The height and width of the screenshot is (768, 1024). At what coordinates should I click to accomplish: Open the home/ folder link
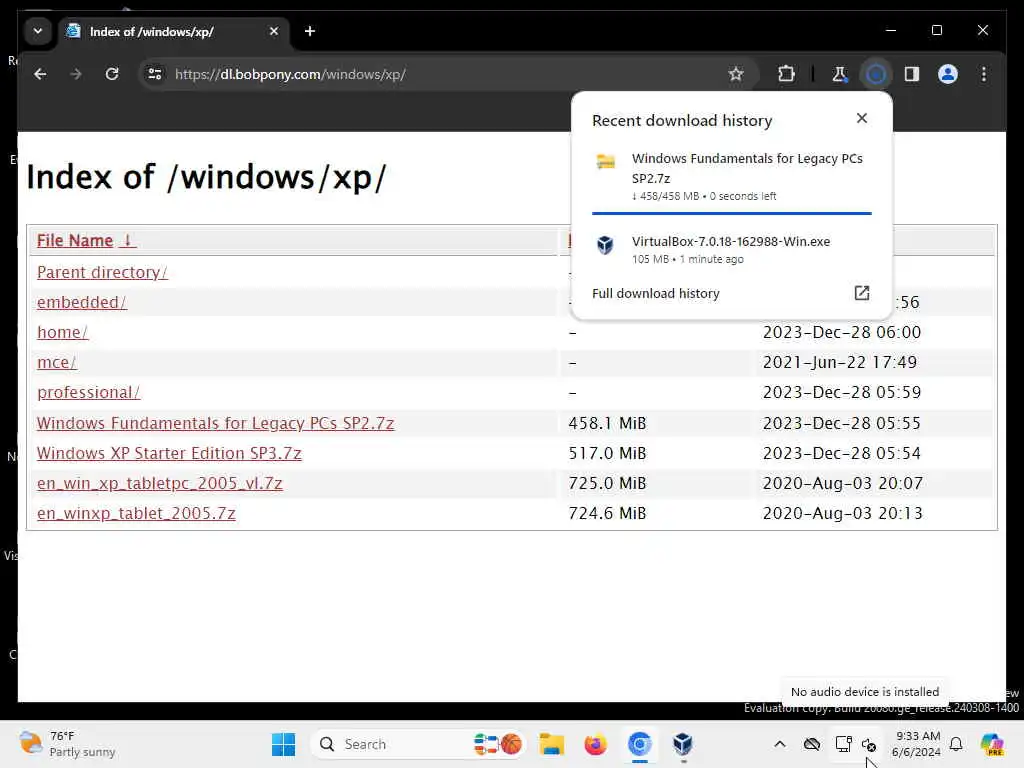pyautogui.click(x=62, y=332)
